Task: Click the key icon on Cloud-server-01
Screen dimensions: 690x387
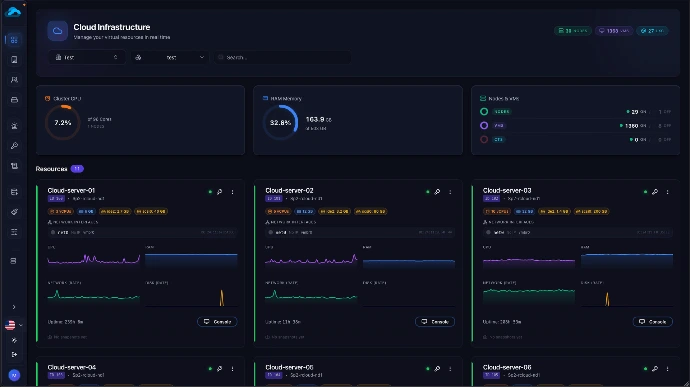Action: click(x=220, y=192)
